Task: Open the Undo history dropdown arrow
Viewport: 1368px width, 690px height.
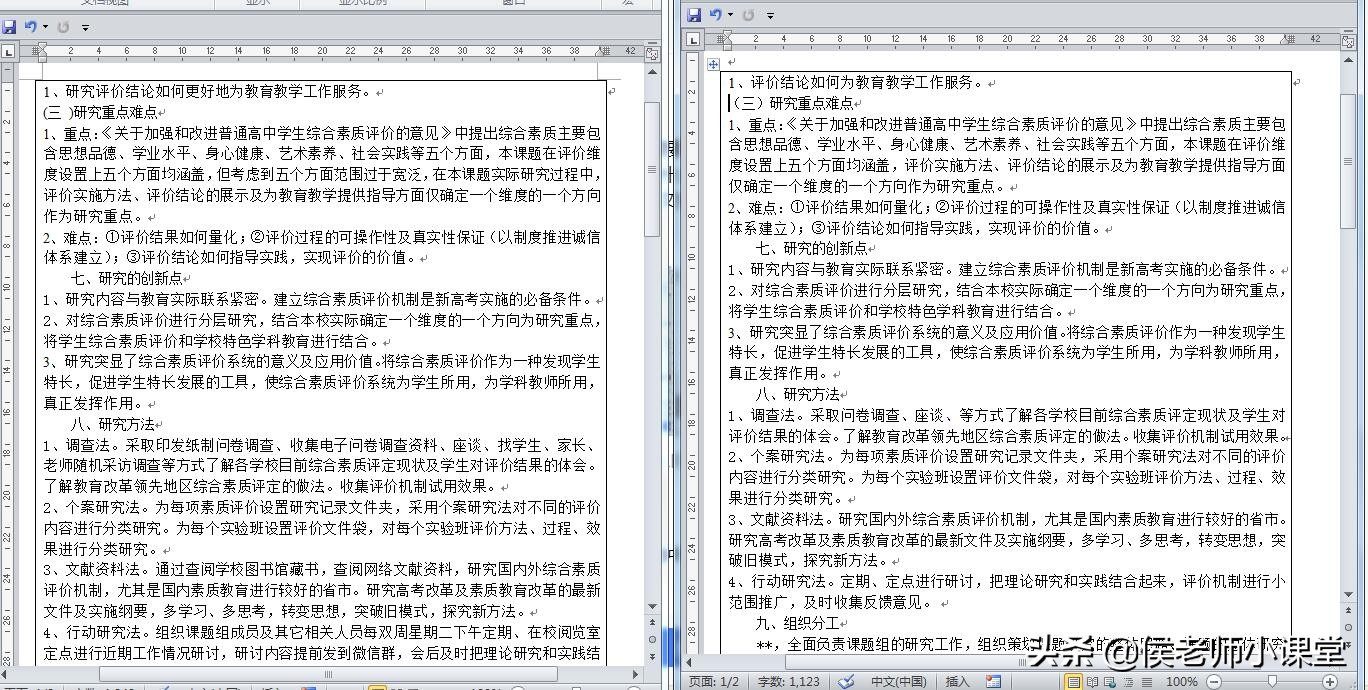Action: (730, 14)
